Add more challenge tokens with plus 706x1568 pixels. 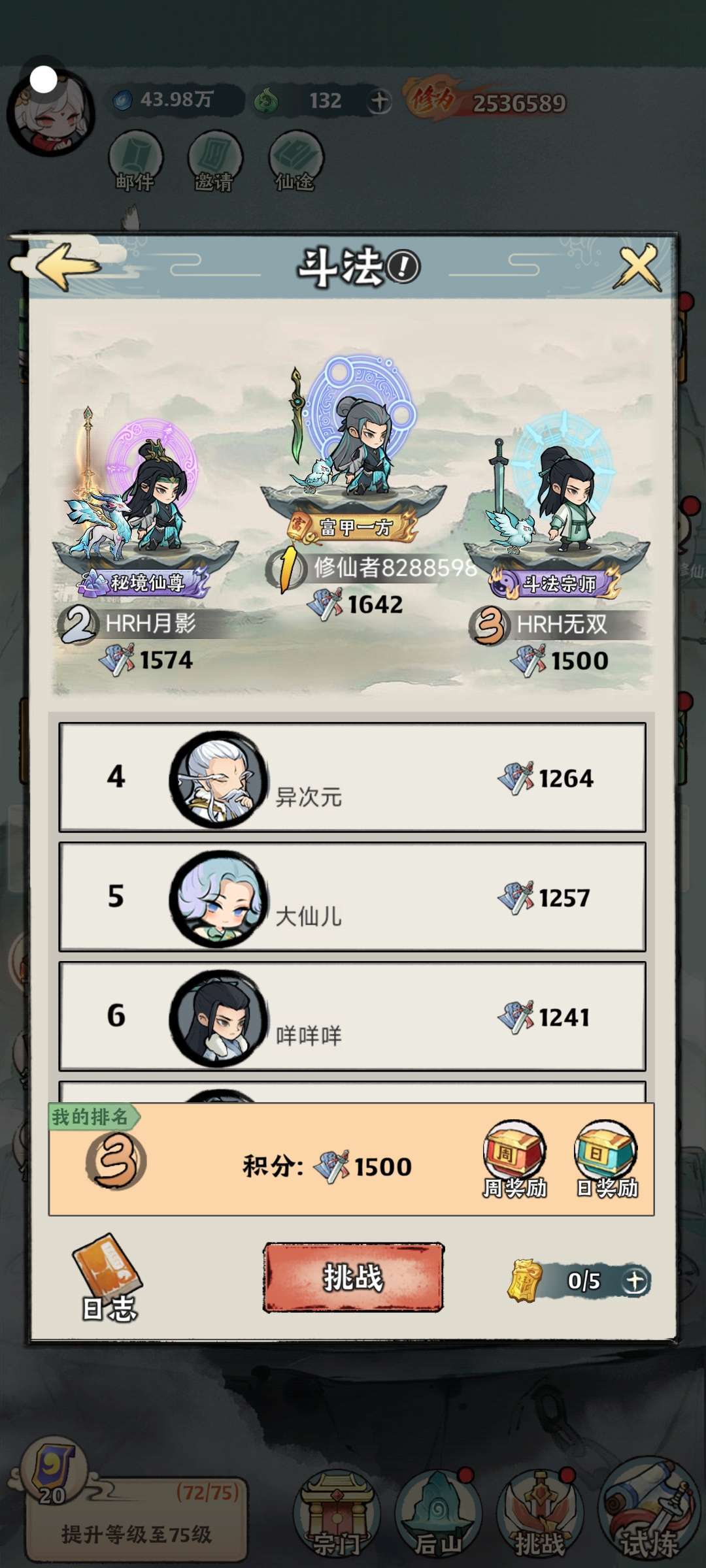(635, 1281)
